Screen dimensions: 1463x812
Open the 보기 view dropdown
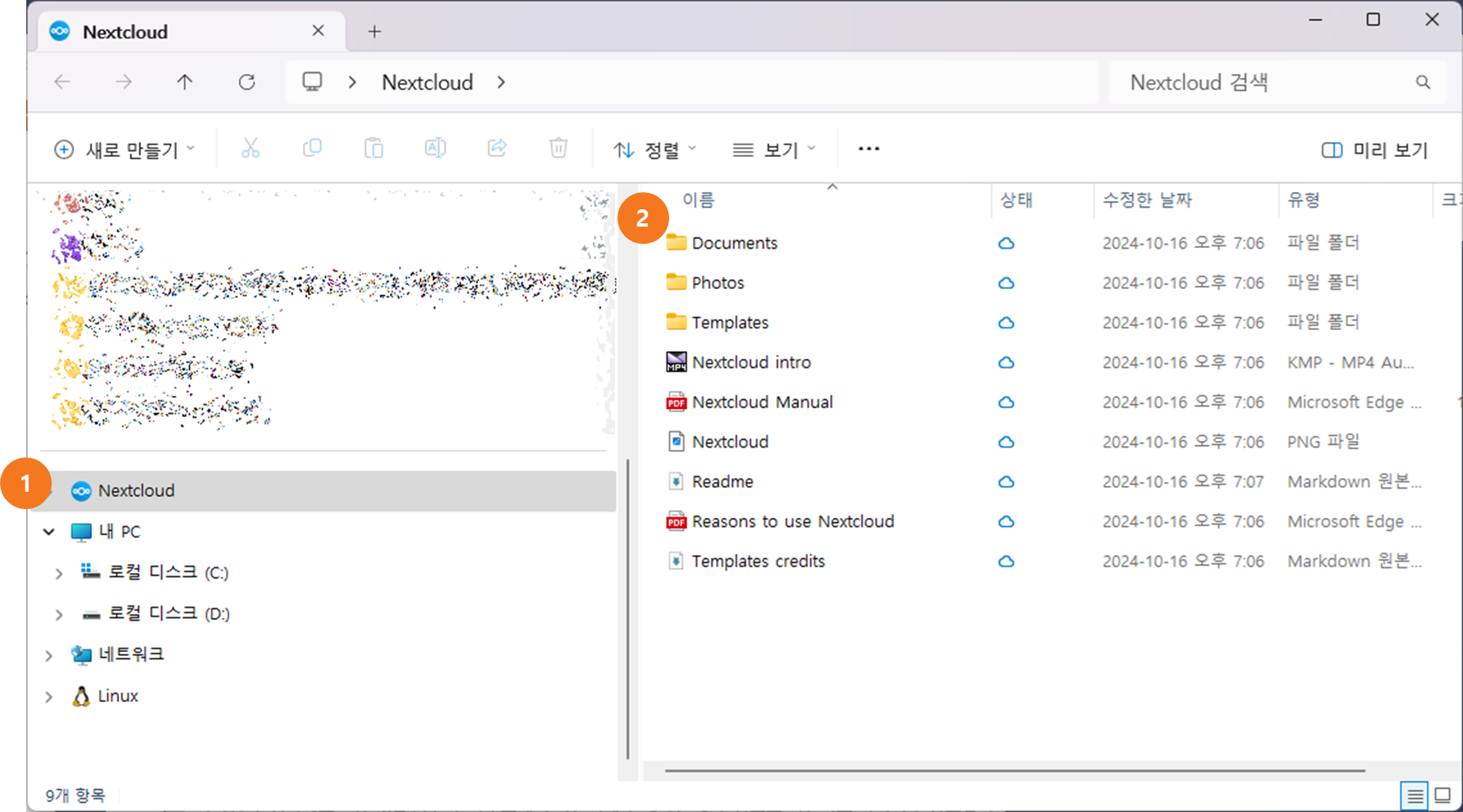coord(773,150)
